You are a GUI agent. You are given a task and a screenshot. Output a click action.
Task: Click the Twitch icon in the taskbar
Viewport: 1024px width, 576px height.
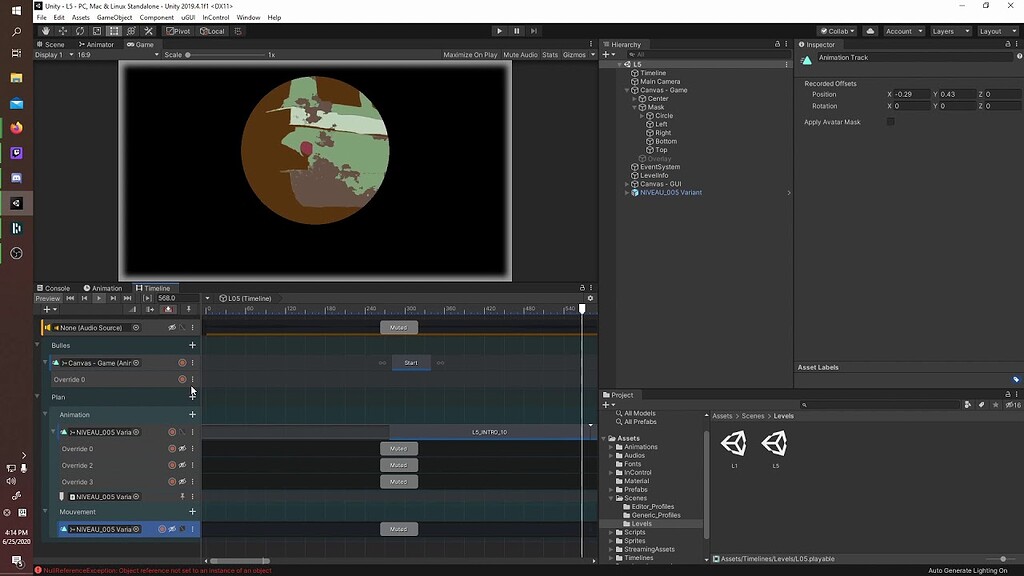click(16, 153)
